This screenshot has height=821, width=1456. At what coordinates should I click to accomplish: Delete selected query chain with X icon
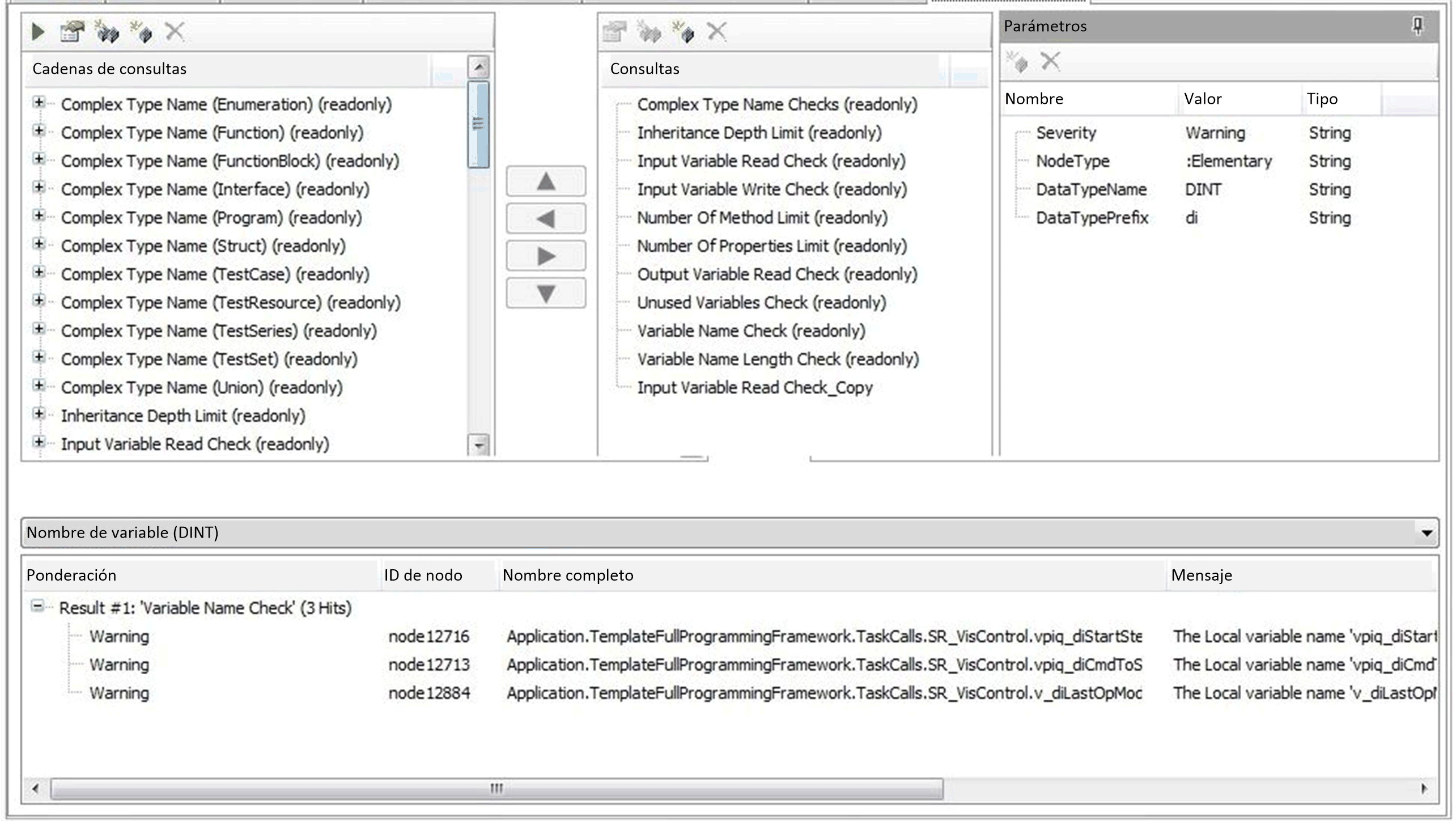[x=175, y=32]
